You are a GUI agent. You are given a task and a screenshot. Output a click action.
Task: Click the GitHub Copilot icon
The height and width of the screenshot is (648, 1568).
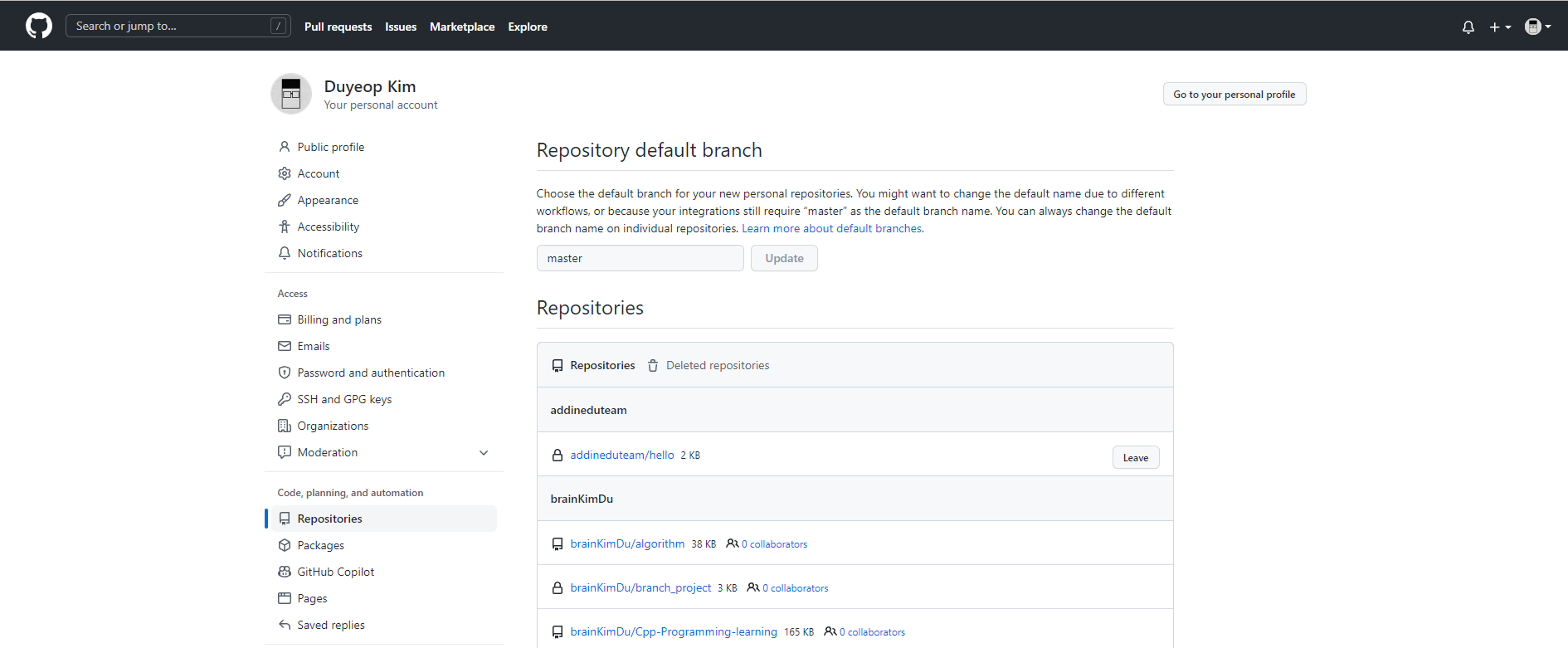pyautogui.click(x=285, y=572)
